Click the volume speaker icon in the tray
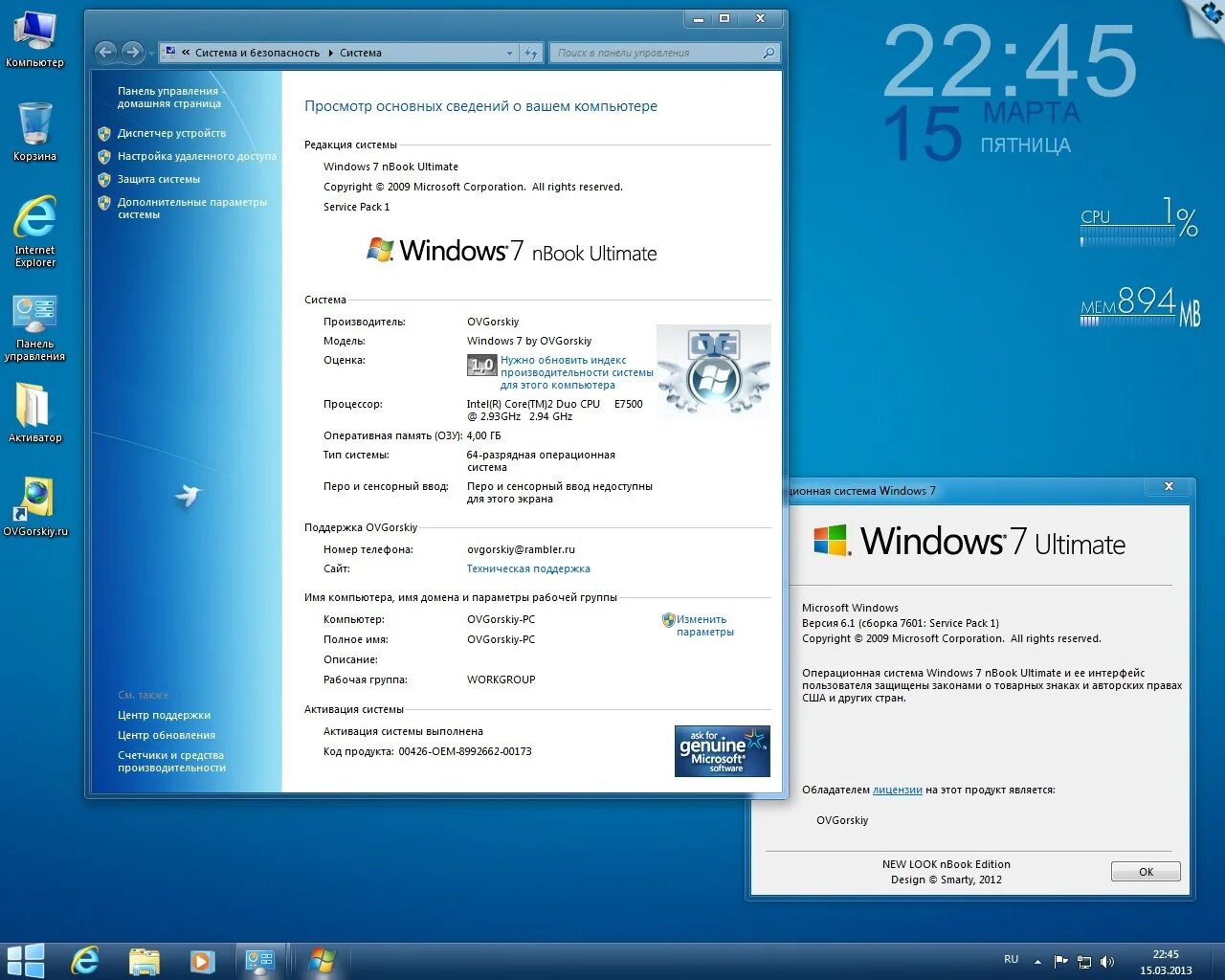Screen dimensions: 1225x980 (1107, 961)
